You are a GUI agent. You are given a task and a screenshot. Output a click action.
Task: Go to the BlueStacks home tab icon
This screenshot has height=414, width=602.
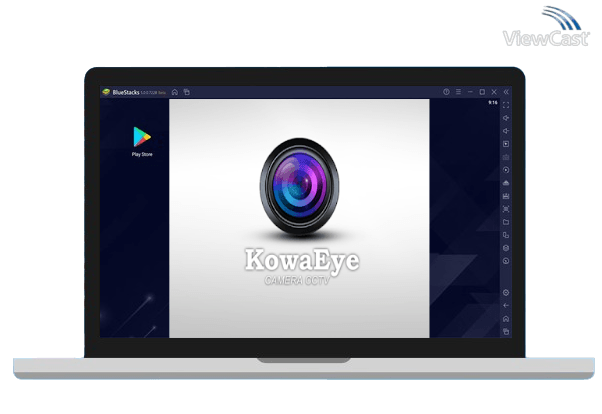[175, 92]
